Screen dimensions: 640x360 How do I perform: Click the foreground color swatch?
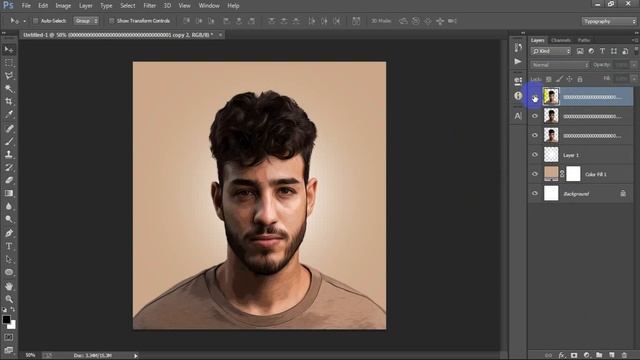(x=6, y=320)
